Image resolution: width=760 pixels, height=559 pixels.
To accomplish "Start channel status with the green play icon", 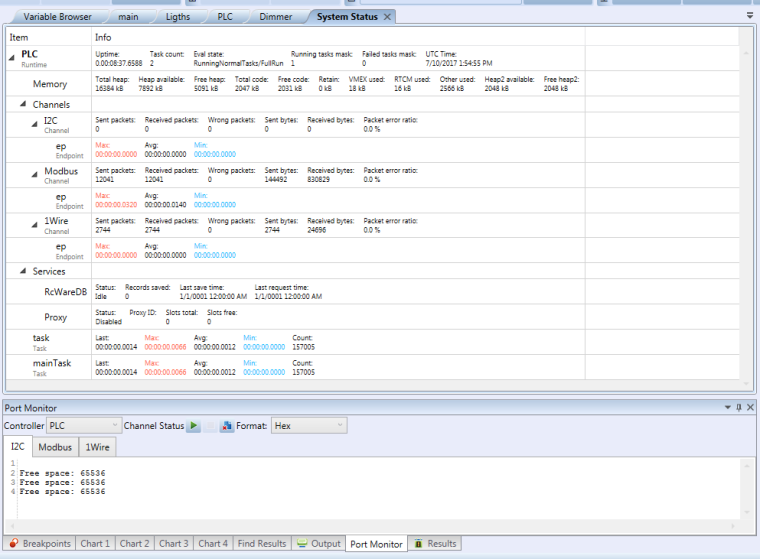I will 195,426.
